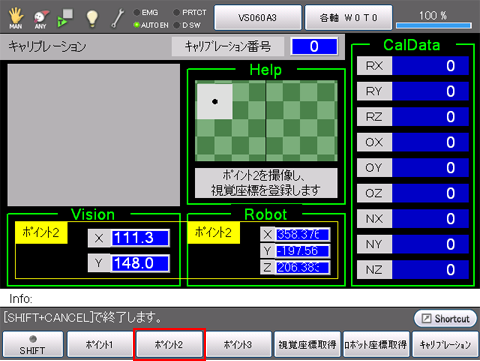Check the D SW indicator light
This screenshot has width=480, height=361.
(177, 25)
